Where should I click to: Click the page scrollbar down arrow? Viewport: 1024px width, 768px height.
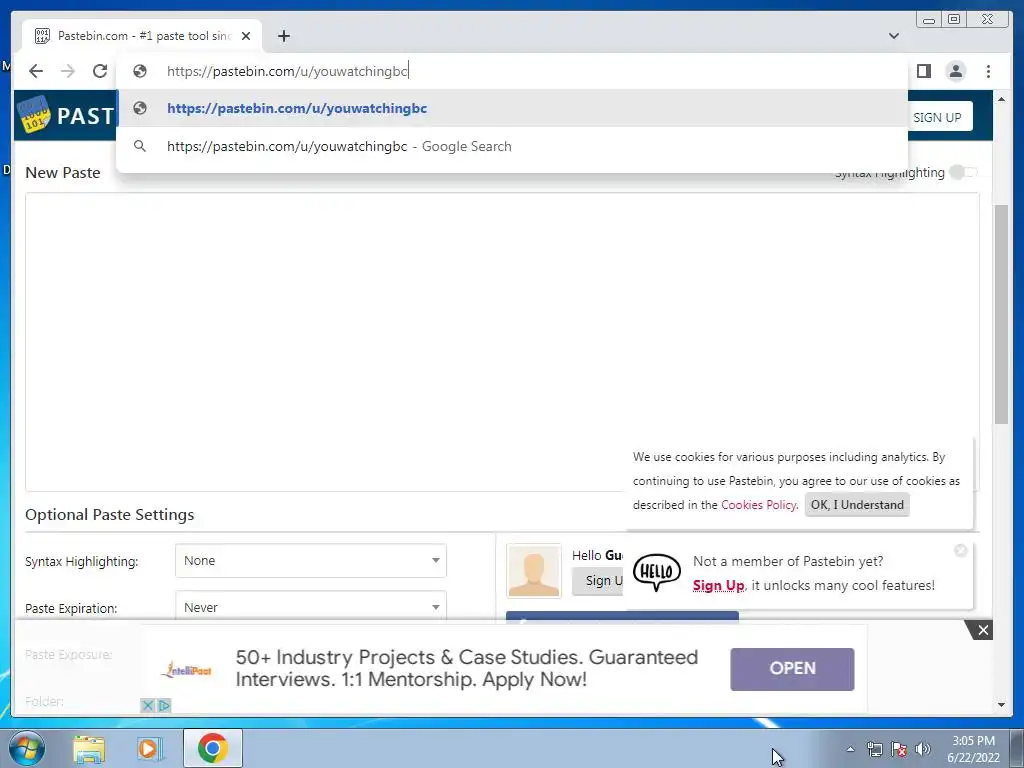[x=1001, y=705]
